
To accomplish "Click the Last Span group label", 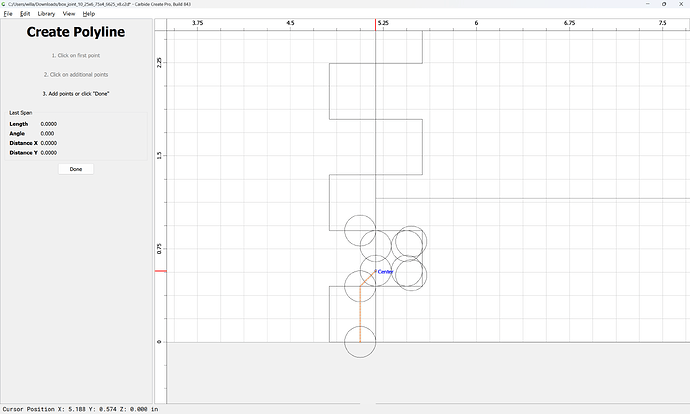I will (21, 113).
